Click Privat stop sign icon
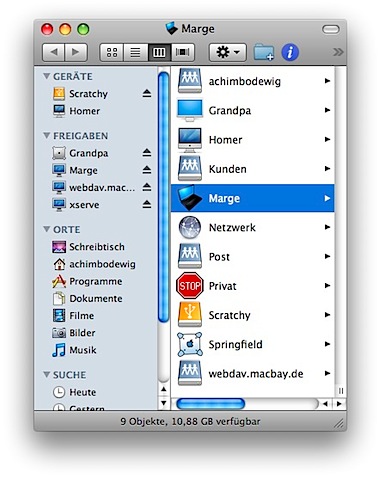The height and width of the screenshot is (478, 380). 190,286
